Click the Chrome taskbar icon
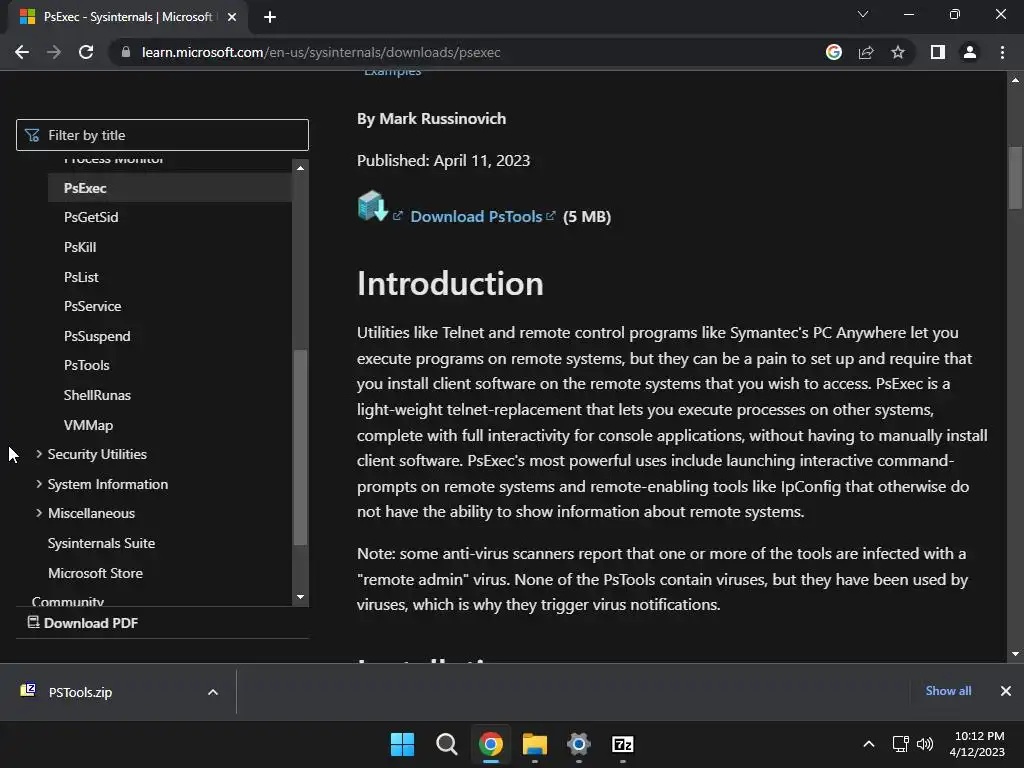Viewport: 1024px width, 768px height. pos(490,744)
